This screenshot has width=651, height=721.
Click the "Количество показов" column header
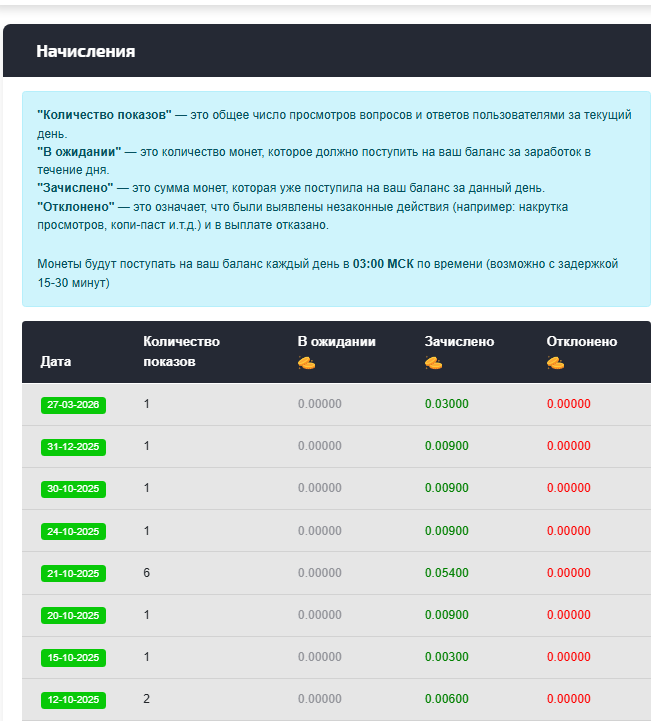click(181, 351)
